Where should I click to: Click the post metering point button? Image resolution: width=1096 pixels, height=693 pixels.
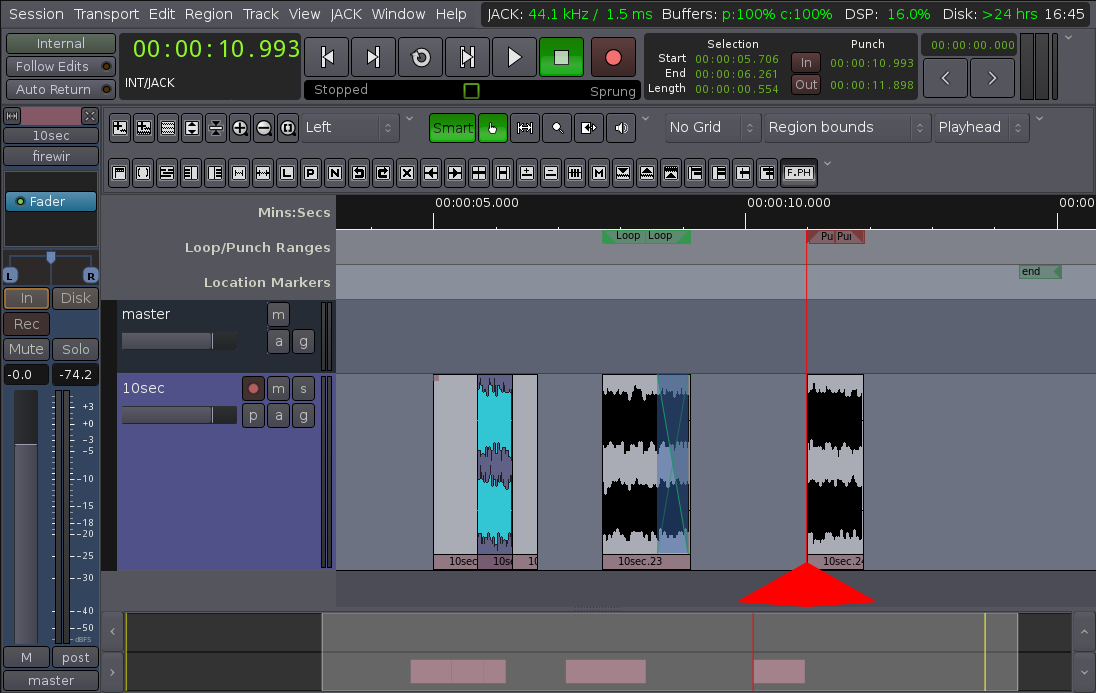[x=75, y=658]
